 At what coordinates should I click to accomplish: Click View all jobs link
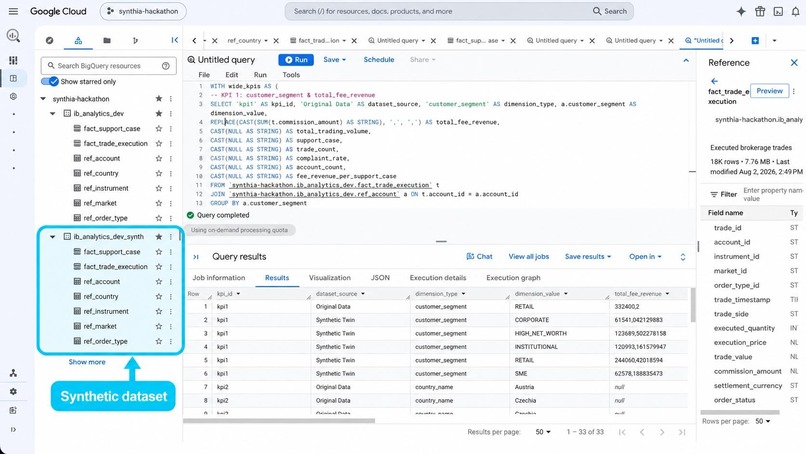click(528, 257)
